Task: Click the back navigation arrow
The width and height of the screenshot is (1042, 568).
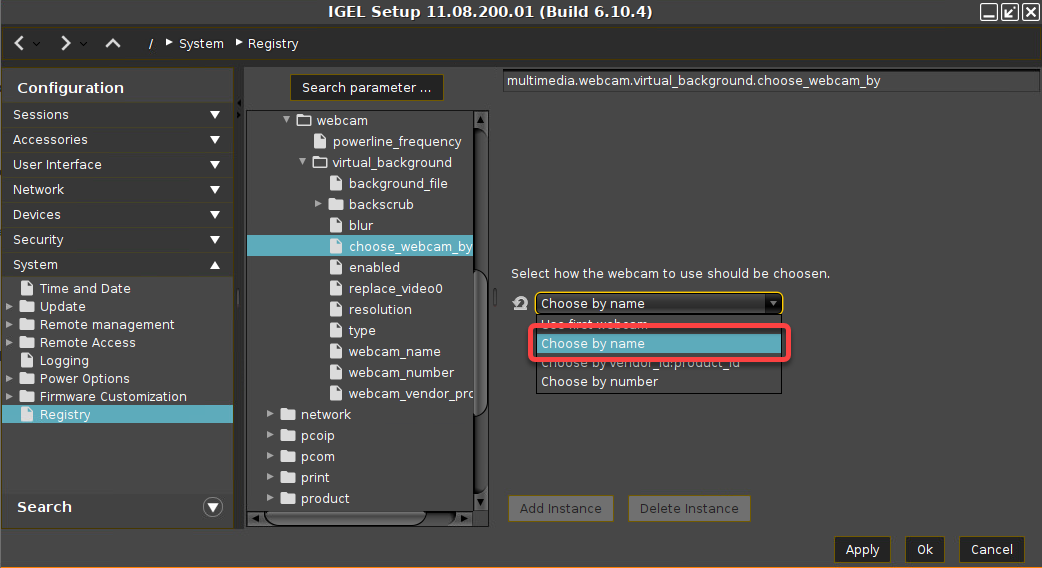Action: pos(20,43)
